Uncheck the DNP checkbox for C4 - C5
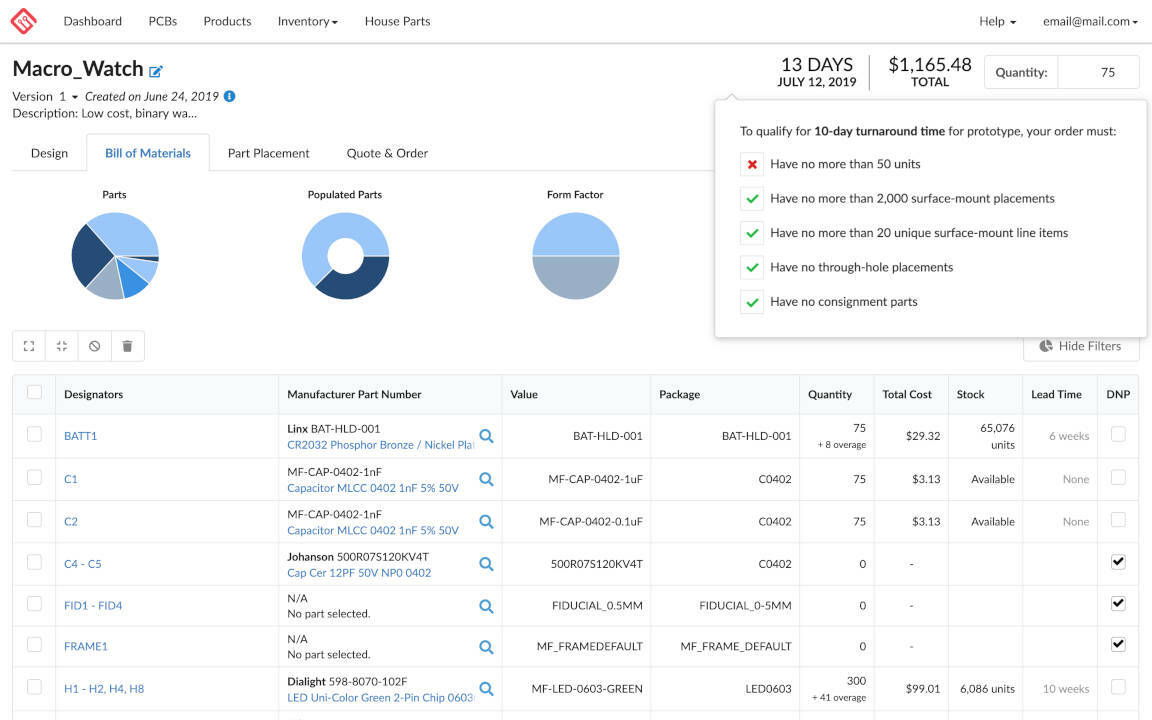Screen dimensions: 1152x720 (1118, 562)
